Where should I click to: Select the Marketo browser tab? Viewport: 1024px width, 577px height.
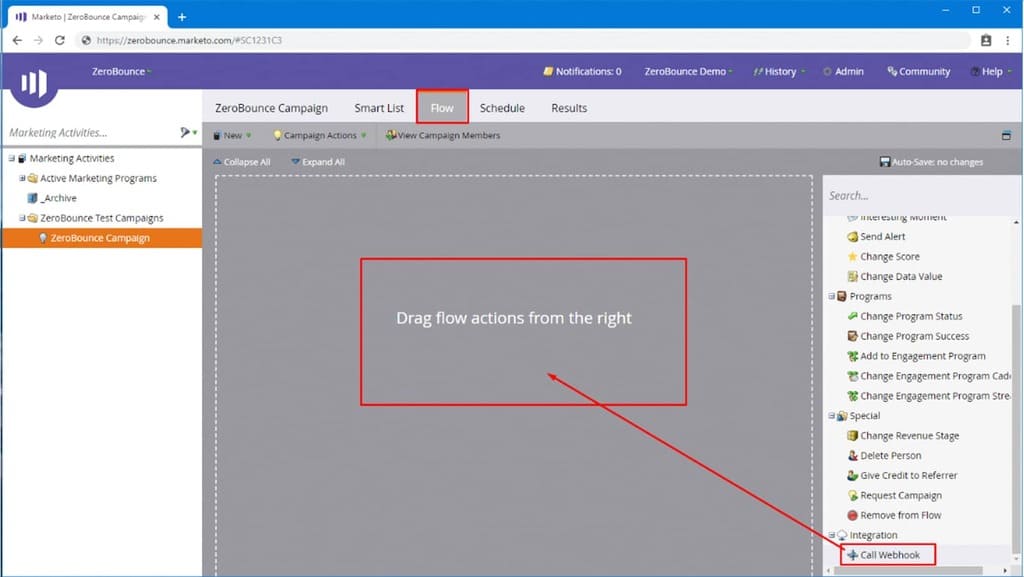click(87, 17)
